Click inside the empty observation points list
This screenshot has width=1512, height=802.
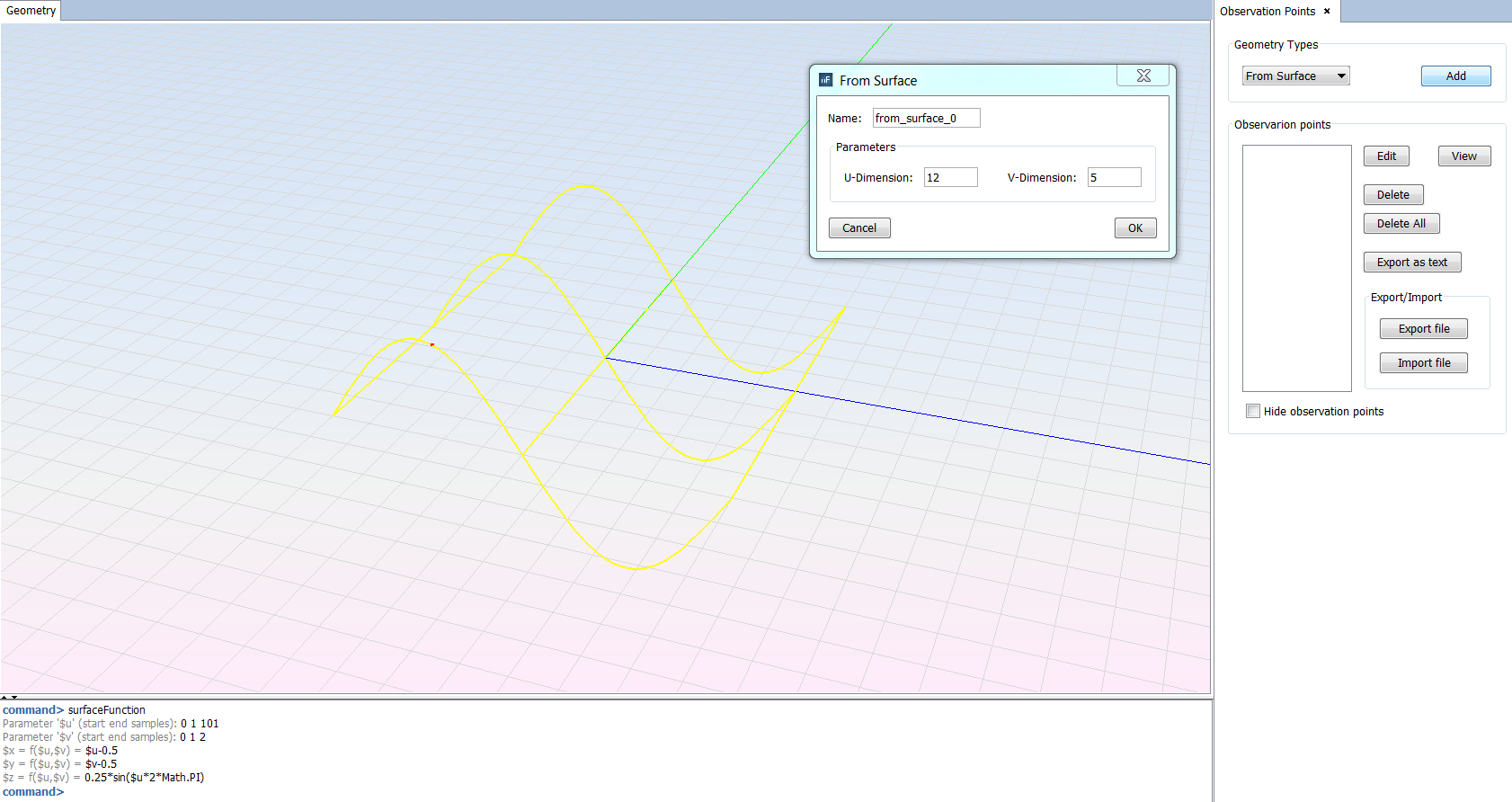click(1296, 268)
